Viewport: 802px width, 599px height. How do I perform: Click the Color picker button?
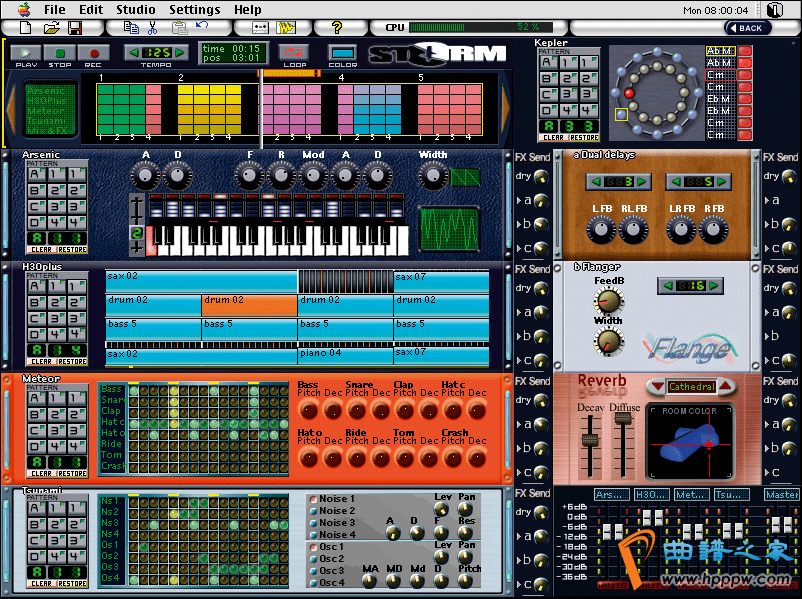342,53
